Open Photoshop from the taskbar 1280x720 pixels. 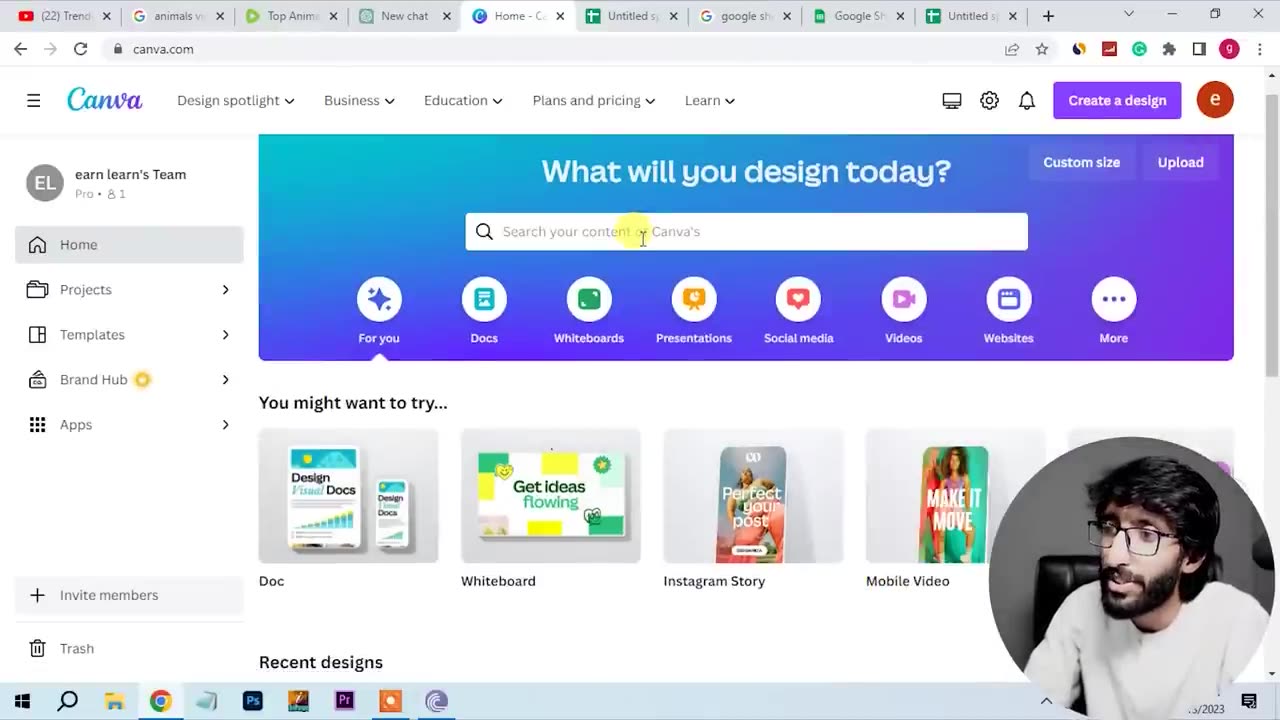coord(253,701)
